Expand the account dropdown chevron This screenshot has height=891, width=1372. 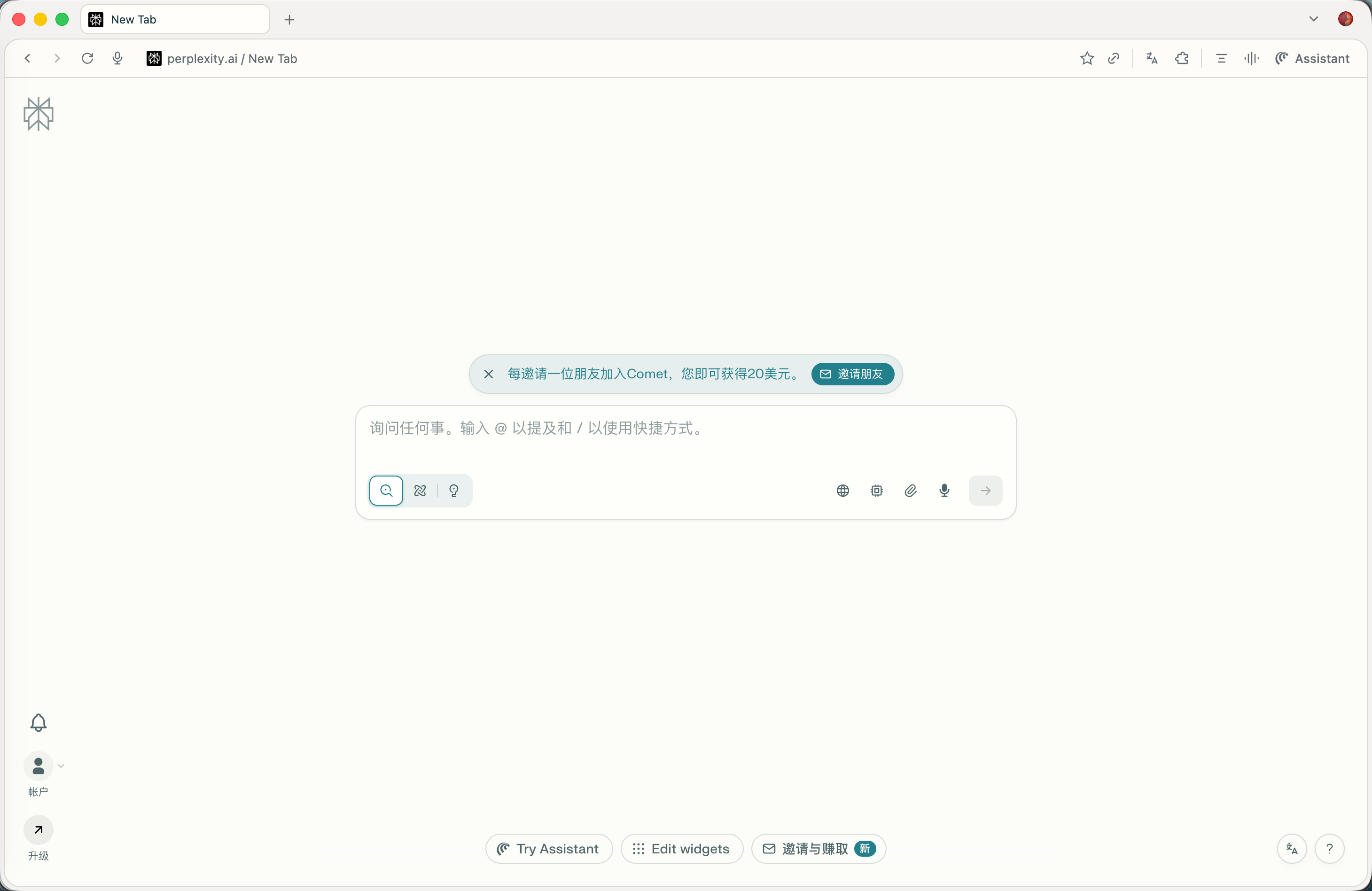point(61,766)
